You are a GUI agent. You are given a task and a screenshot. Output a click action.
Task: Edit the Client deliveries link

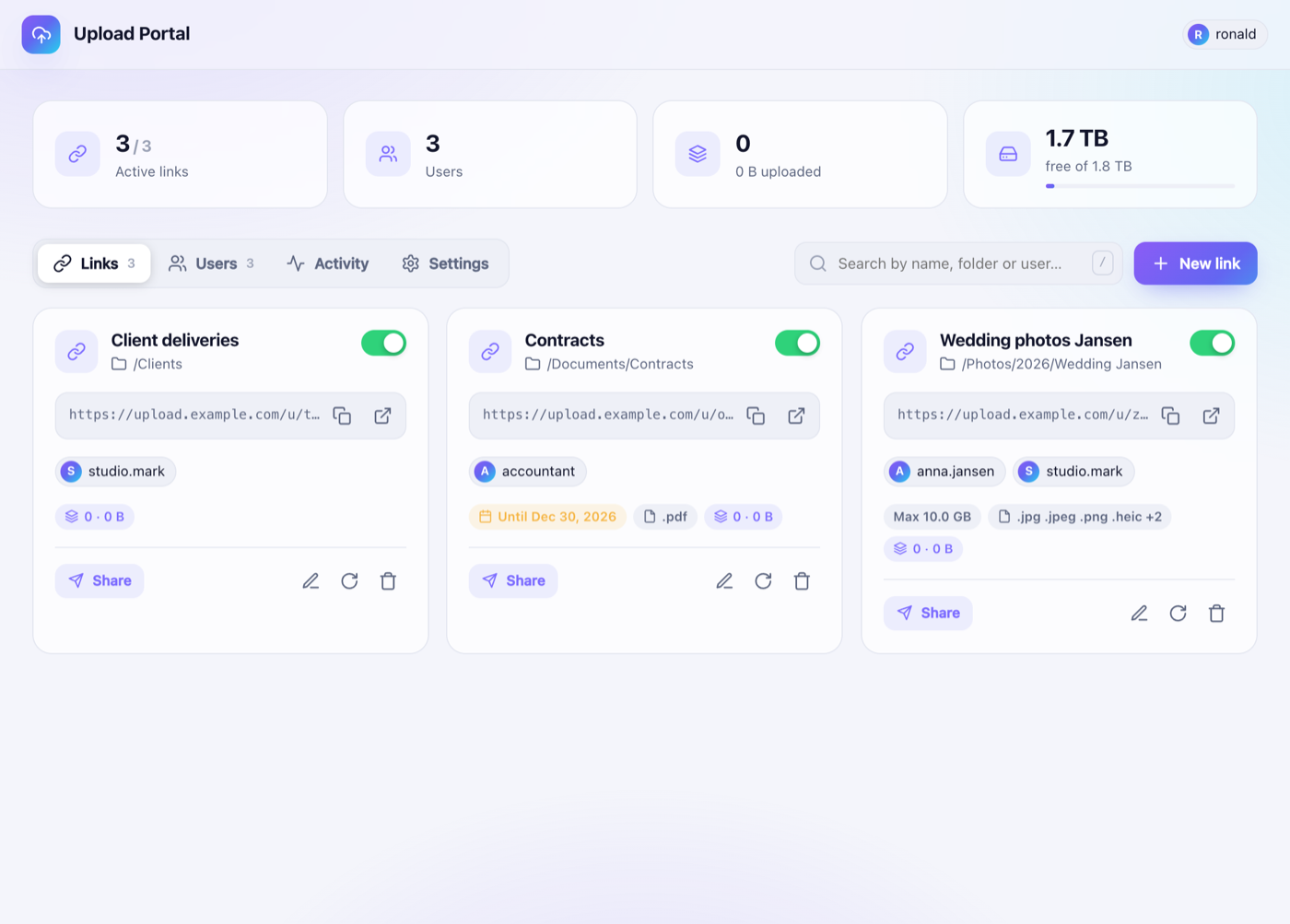(x=311, y=581)
